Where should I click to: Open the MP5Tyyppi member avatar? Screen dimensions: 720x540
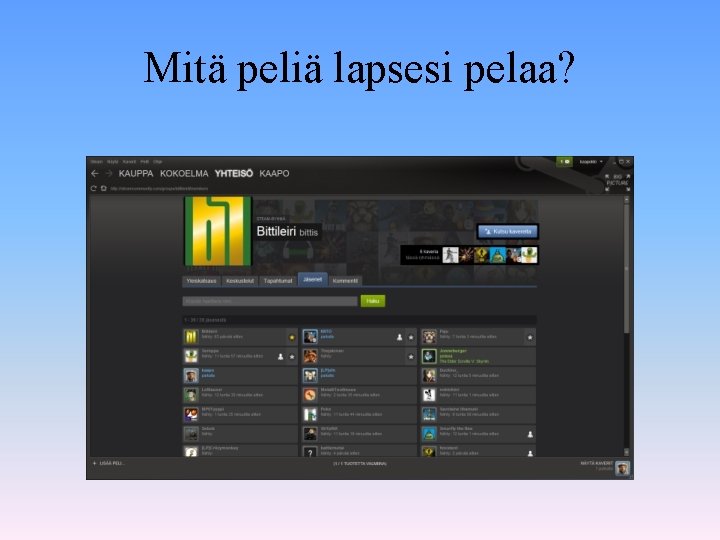coord(191,414)
